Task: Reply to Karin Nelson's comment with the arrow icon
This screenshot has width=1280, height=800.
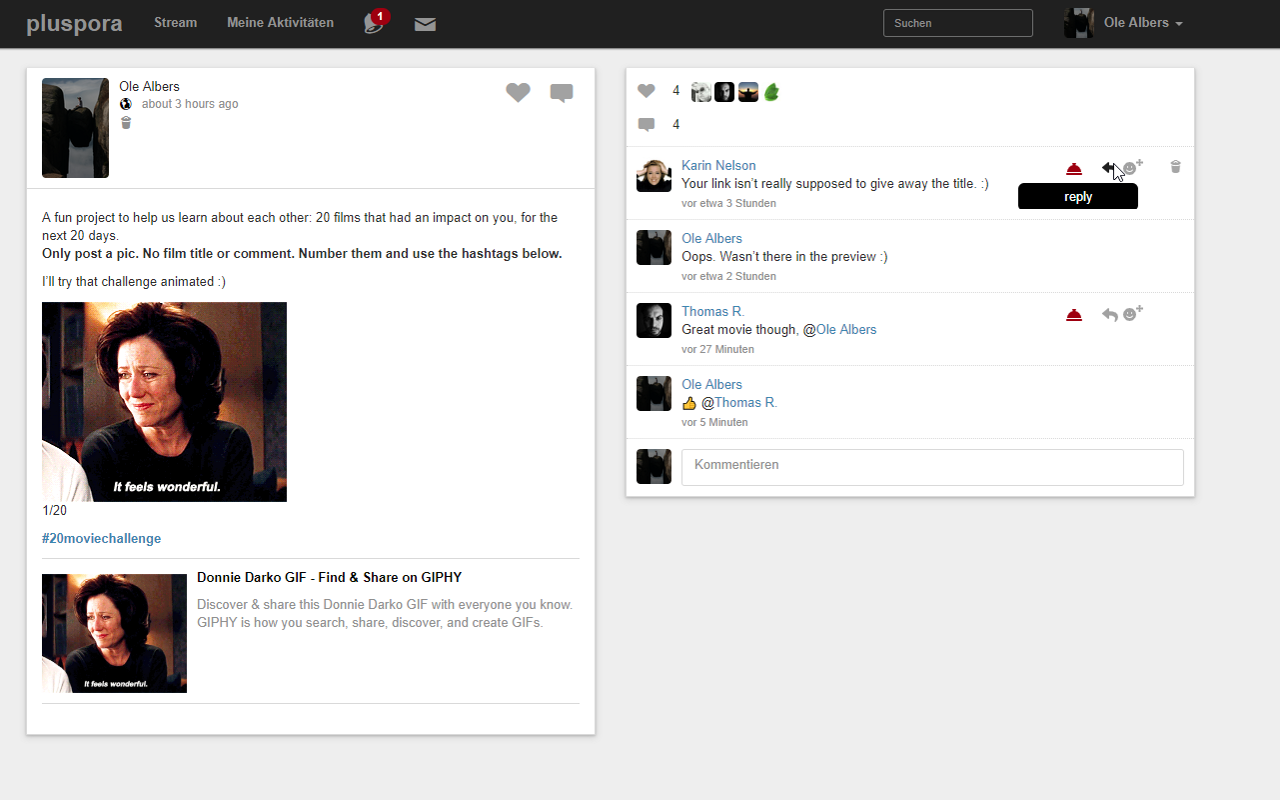Action: pyautogui.click(x=1109, y=168)
